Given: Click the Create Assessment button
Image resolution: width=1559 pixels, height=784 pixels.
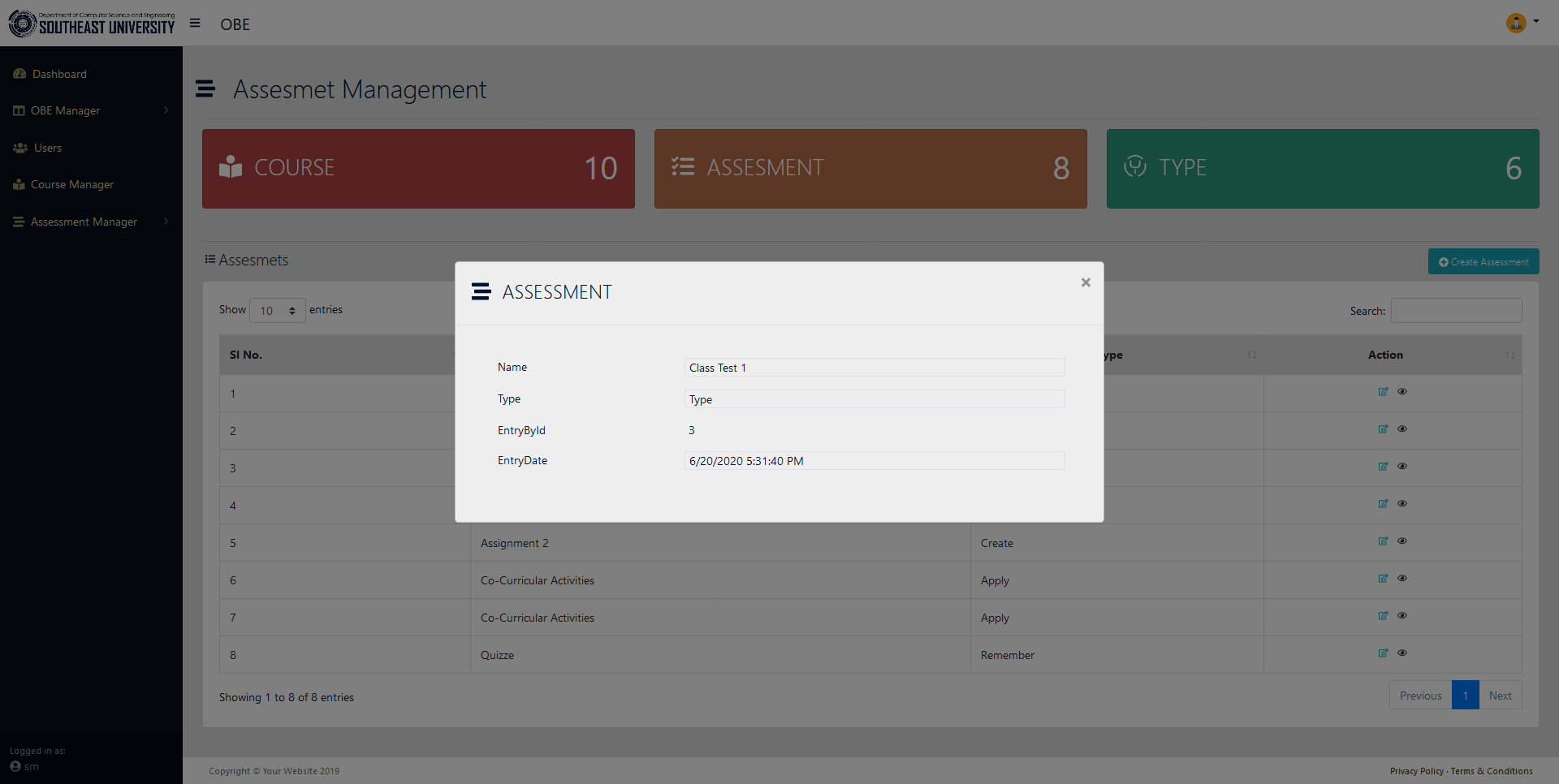Looking at the screenshot, I should click(1483, 261).
